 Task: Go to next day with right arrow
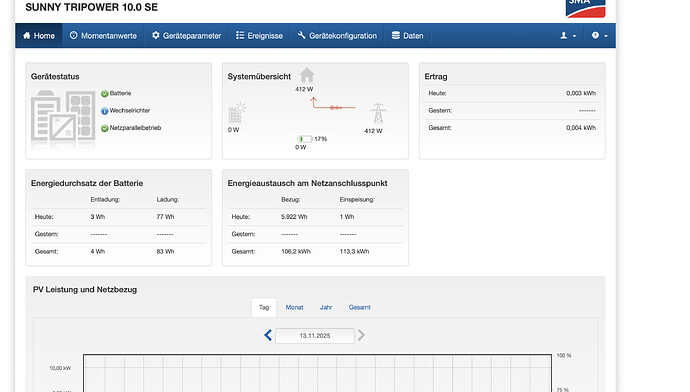361,335
